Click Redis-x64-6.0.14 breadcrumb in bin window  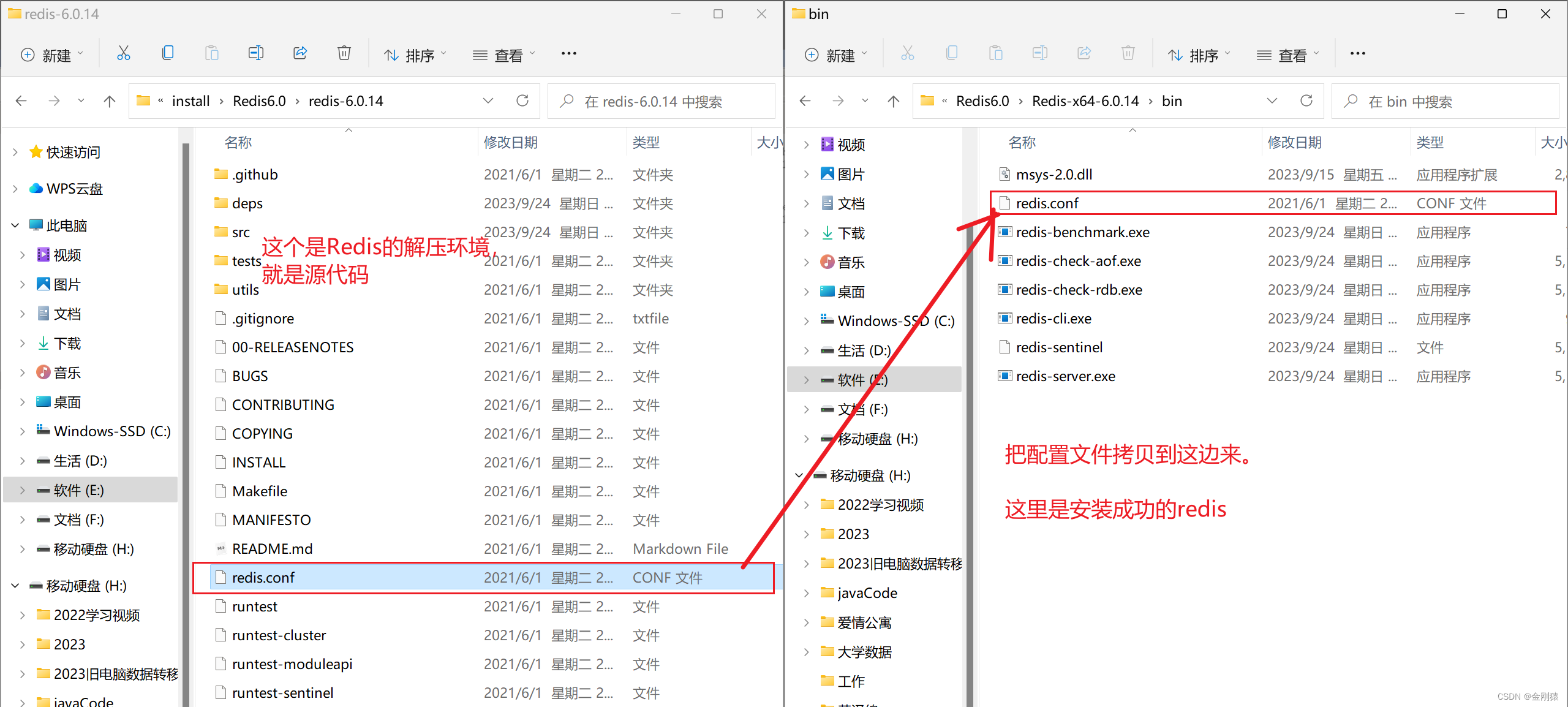(1085, 101)
